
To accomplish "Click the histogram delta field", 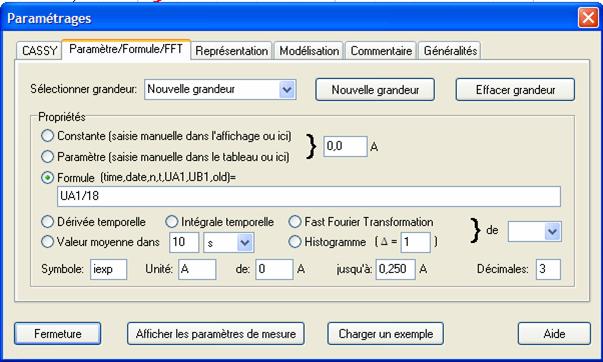I will coord(415,242).
